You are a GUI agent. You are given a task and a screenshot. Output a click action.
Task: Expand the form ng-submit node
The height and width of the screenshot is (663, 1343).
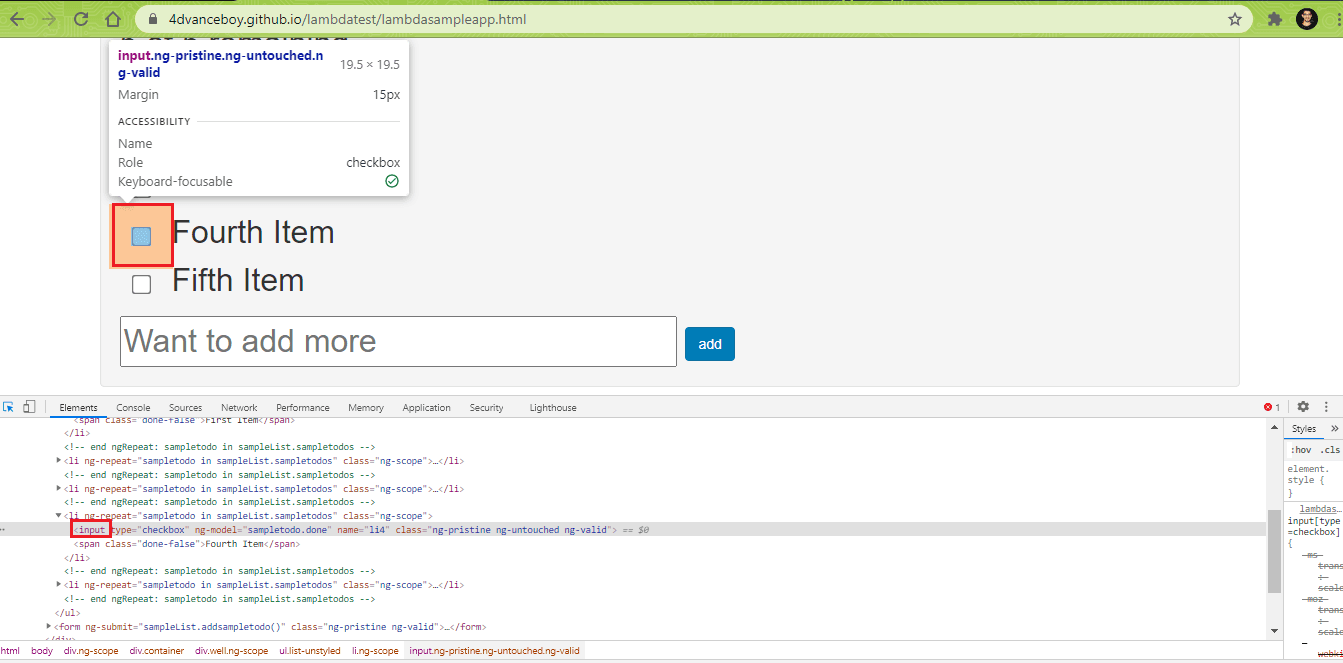49,627
